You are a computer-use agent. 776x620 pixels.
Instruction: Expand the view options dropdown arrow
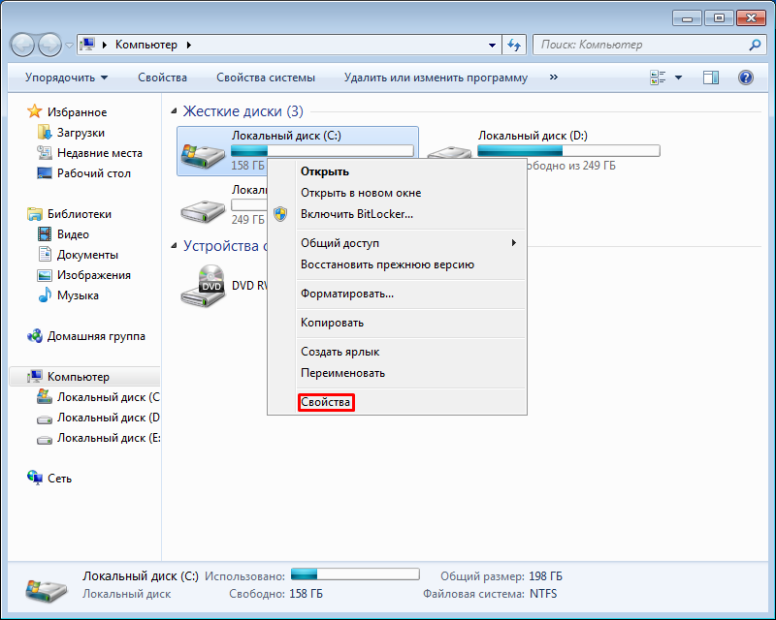click(x=678, y=77)
